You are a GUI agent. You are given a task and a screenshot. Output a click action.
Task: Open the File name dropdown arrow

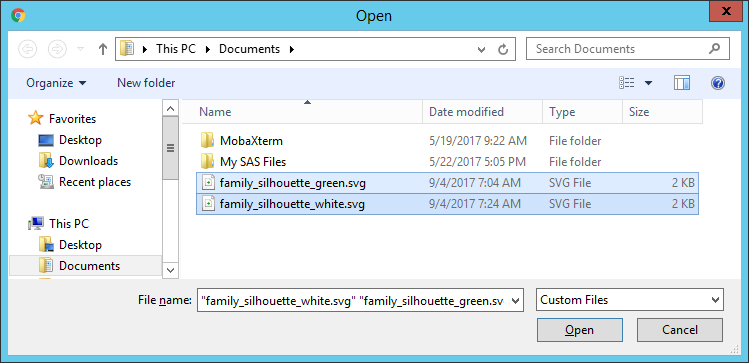pyautogui.click(x=514, y=300)
